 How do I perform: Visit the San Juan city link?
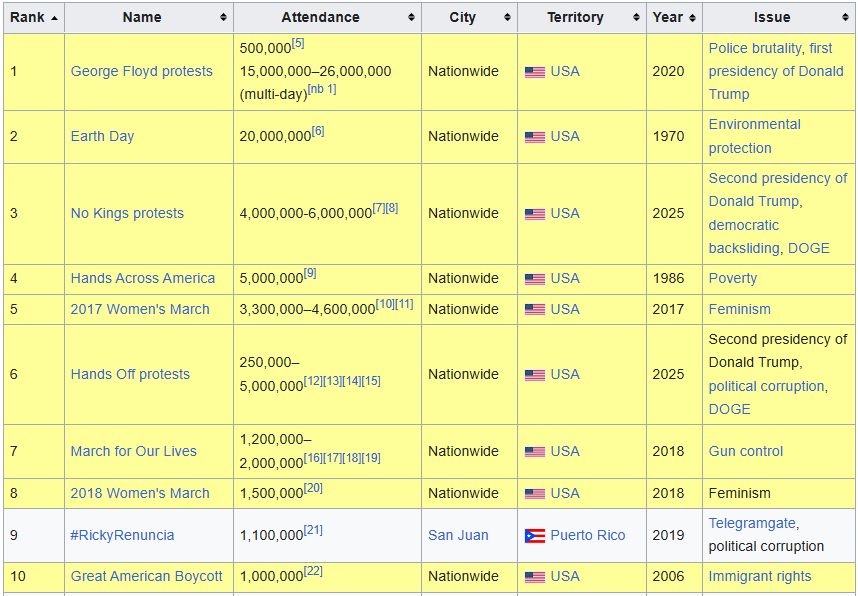coord(458,535)
